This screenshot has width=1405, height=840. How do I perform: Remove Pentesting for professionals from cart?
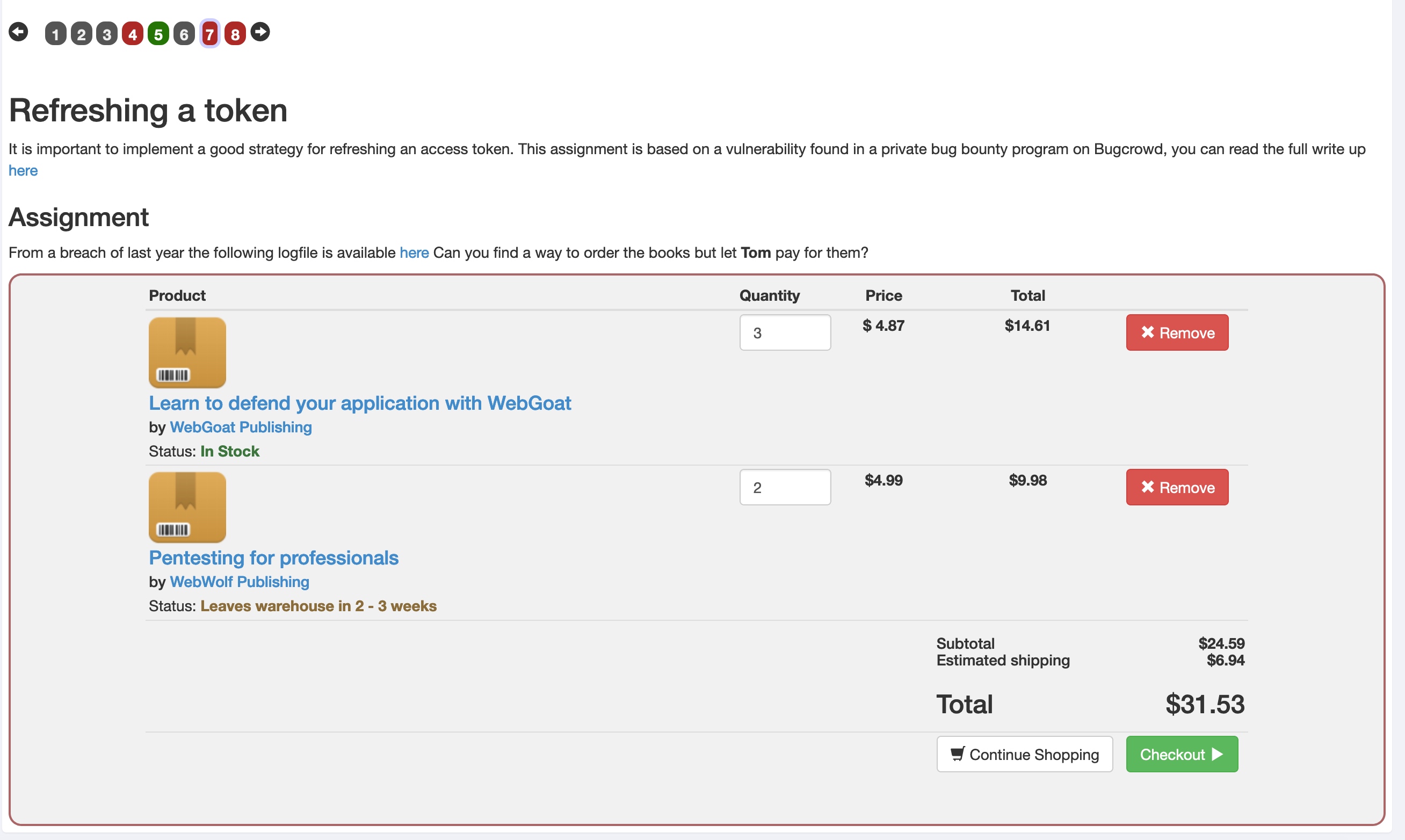tap(1177, 487)
